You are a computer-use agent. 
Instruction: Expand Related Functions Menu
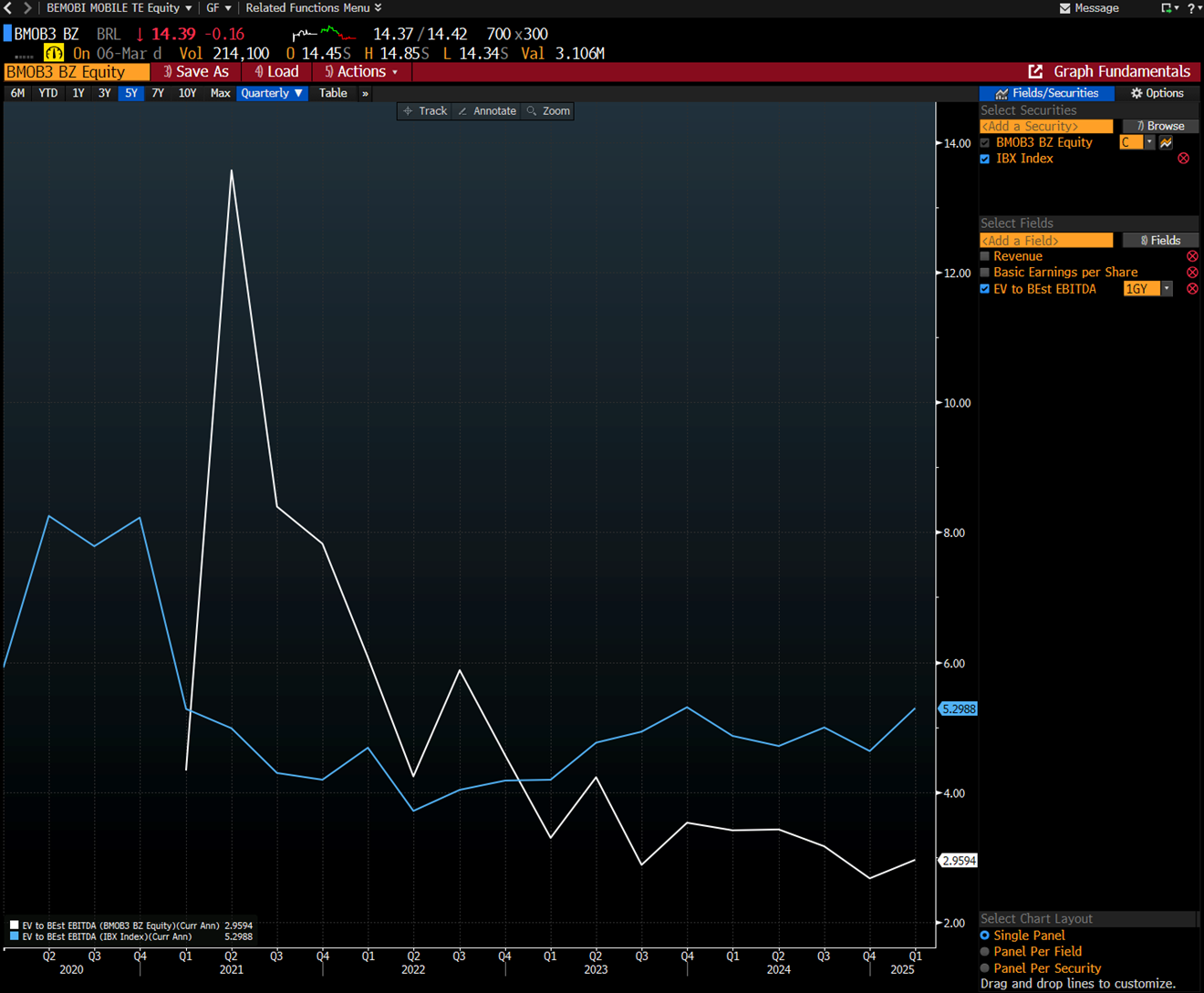(314, 8)
